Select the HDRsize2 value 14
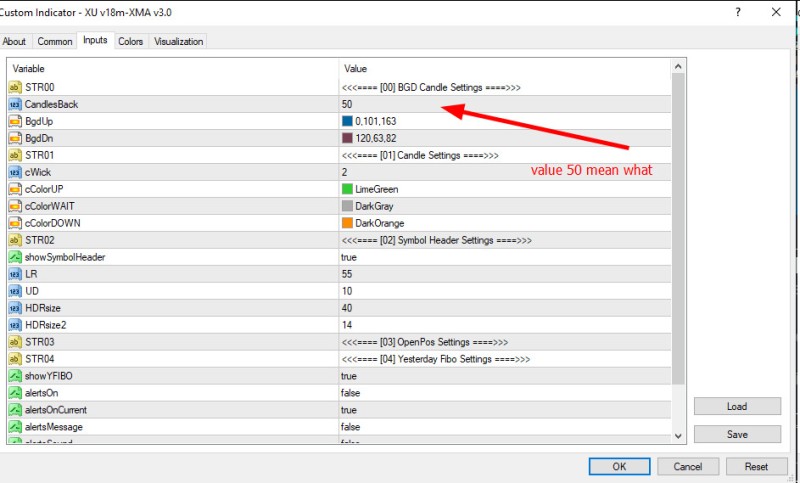This screenshot has width=800, height=483. 346,325
